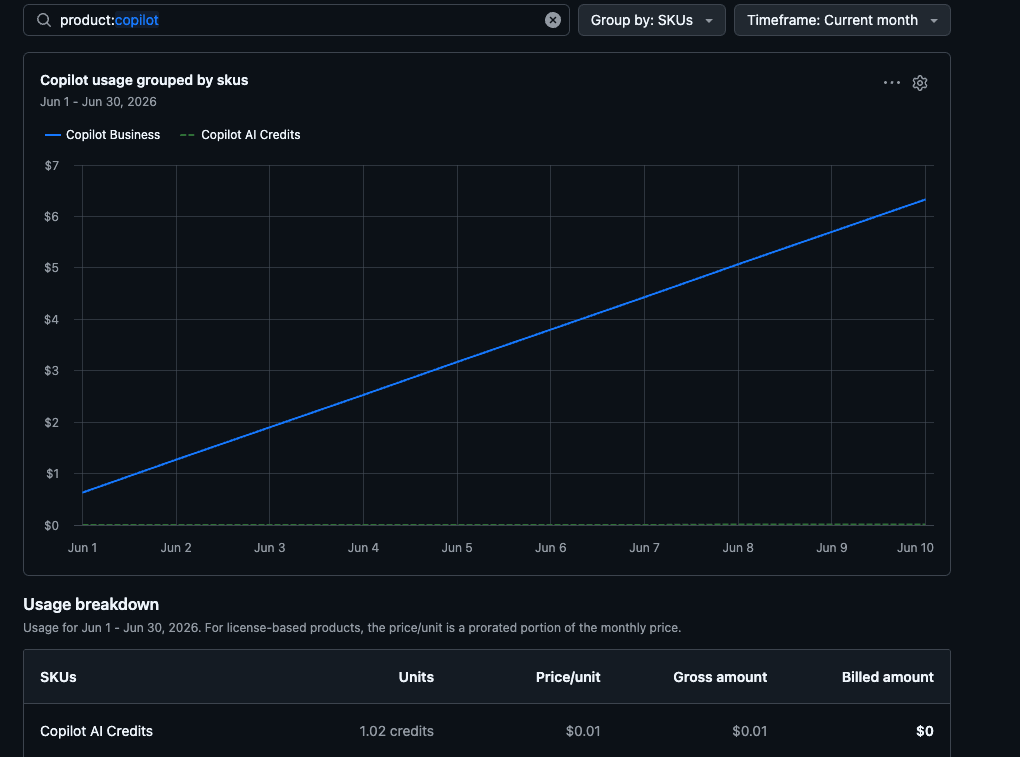Click the $0 y-axis label
Image resolution: width=1020 pixels, height=757 pixels.
coord(51,525)
